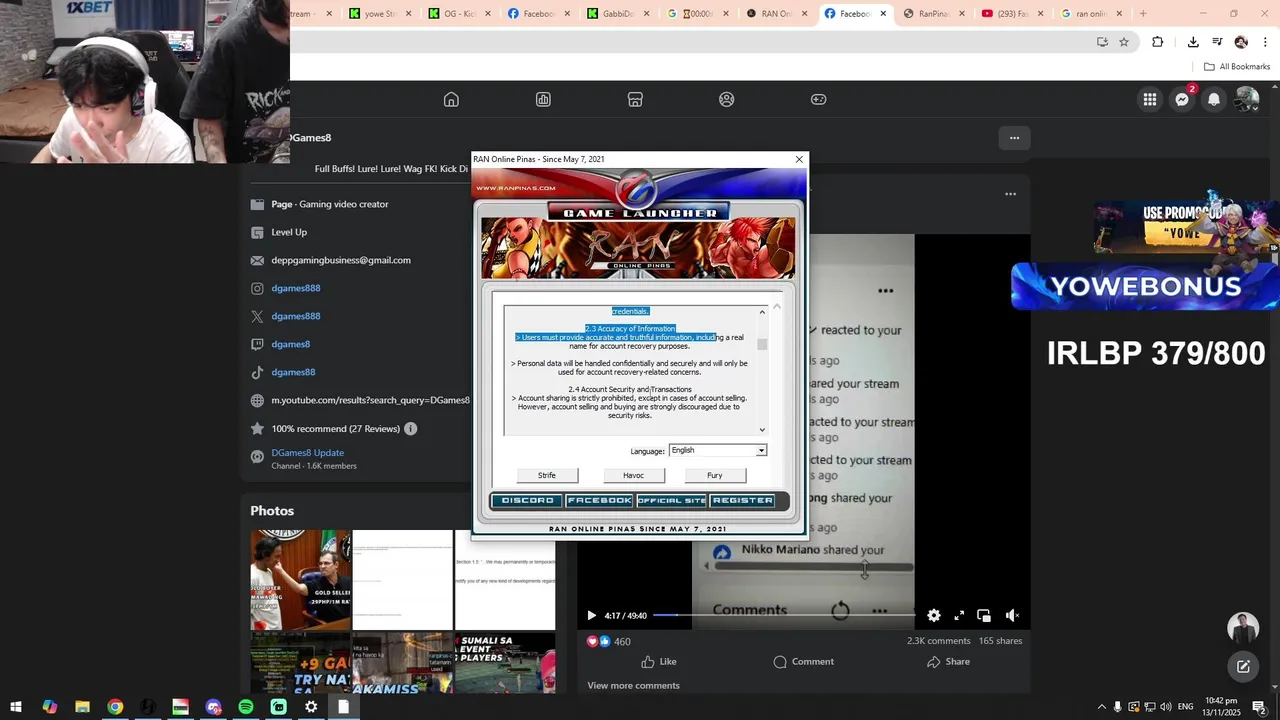Open the +9 GA photo thumbnail
This screenshot has width=1280, height=720.
tap(300, 663)
